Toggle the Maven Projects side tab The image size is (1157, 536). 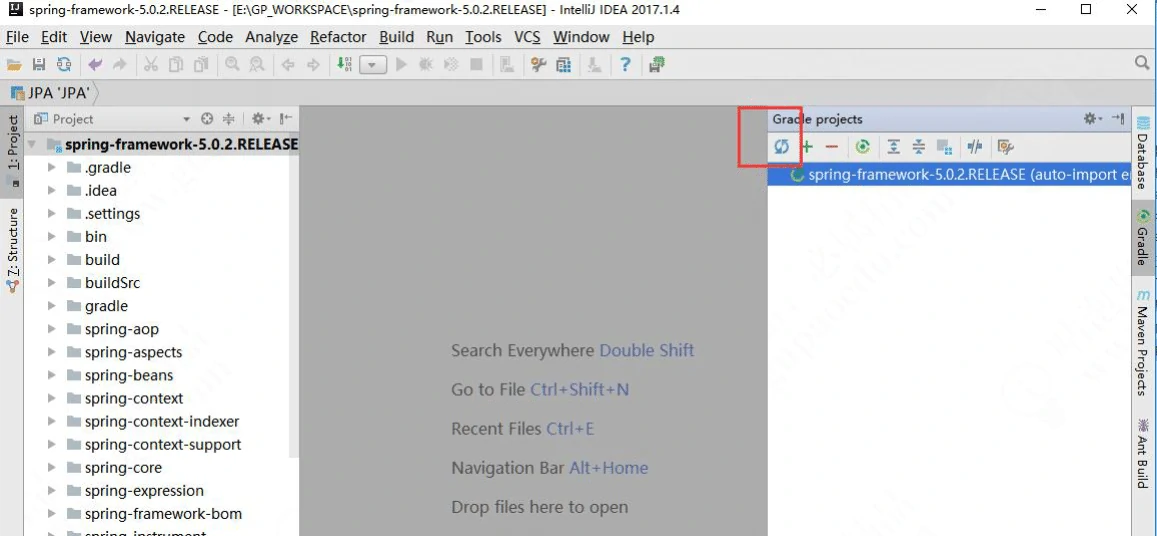(1143, 342)
